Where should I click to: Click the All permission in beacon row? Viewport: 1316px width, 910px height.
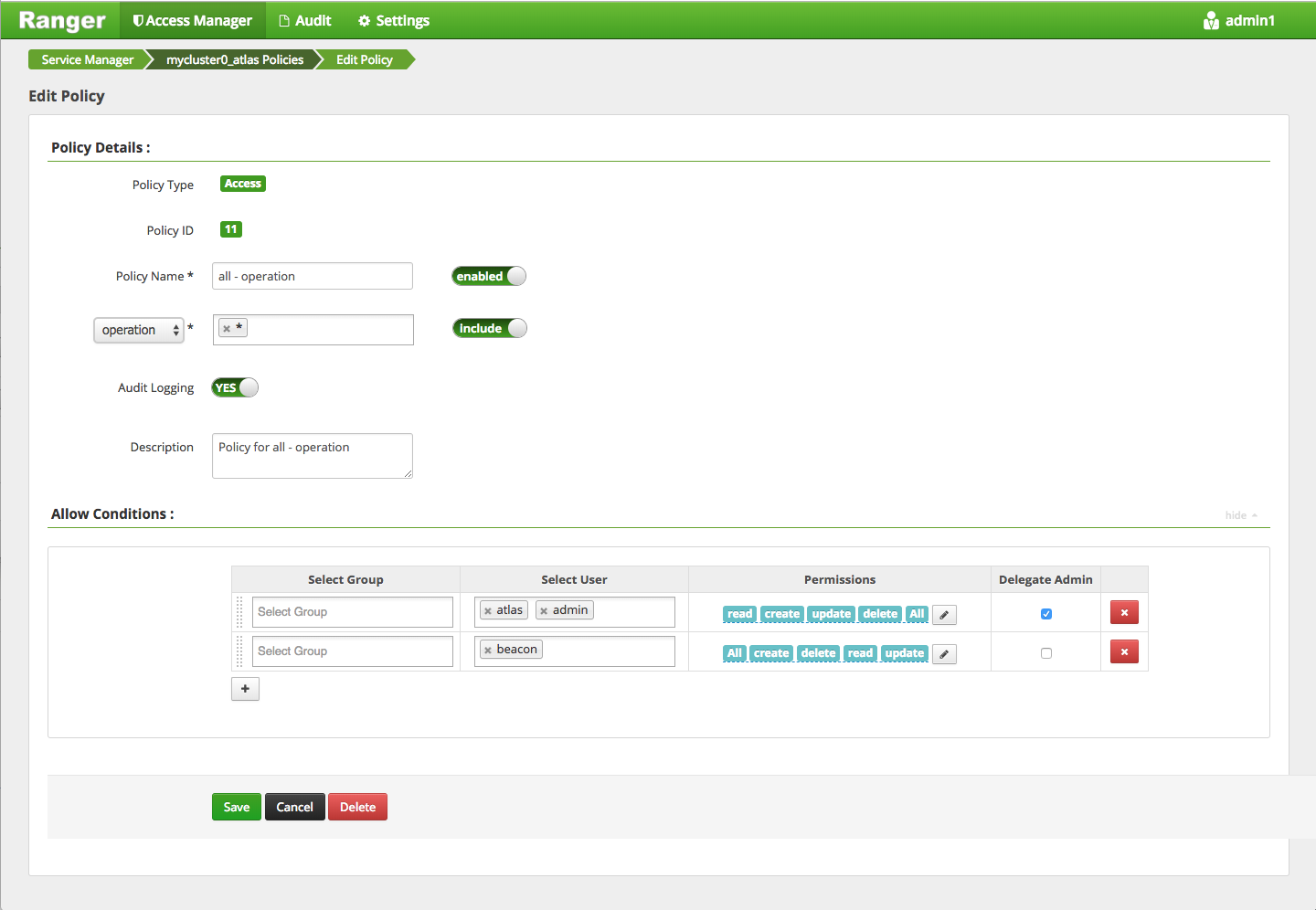click(x=735, y=653)
